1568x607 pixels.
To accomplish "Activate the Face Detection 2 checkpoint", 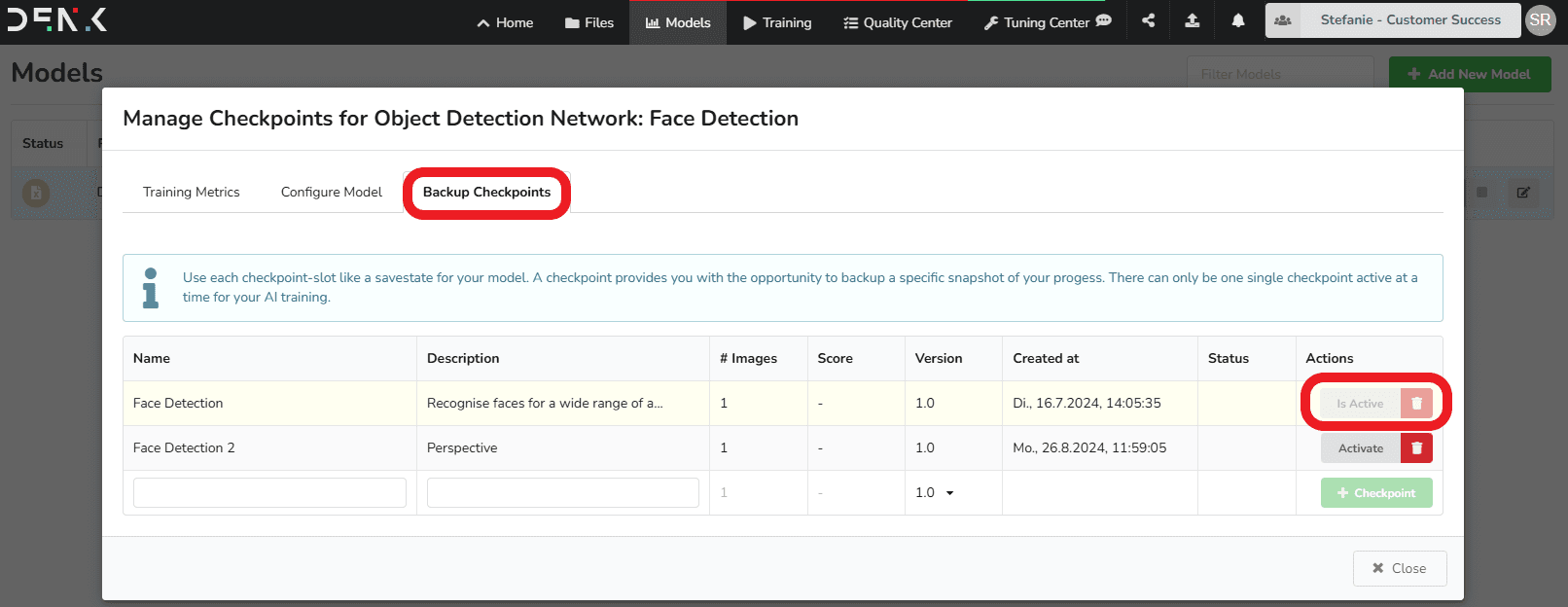I will click(x=1361, y=448).
